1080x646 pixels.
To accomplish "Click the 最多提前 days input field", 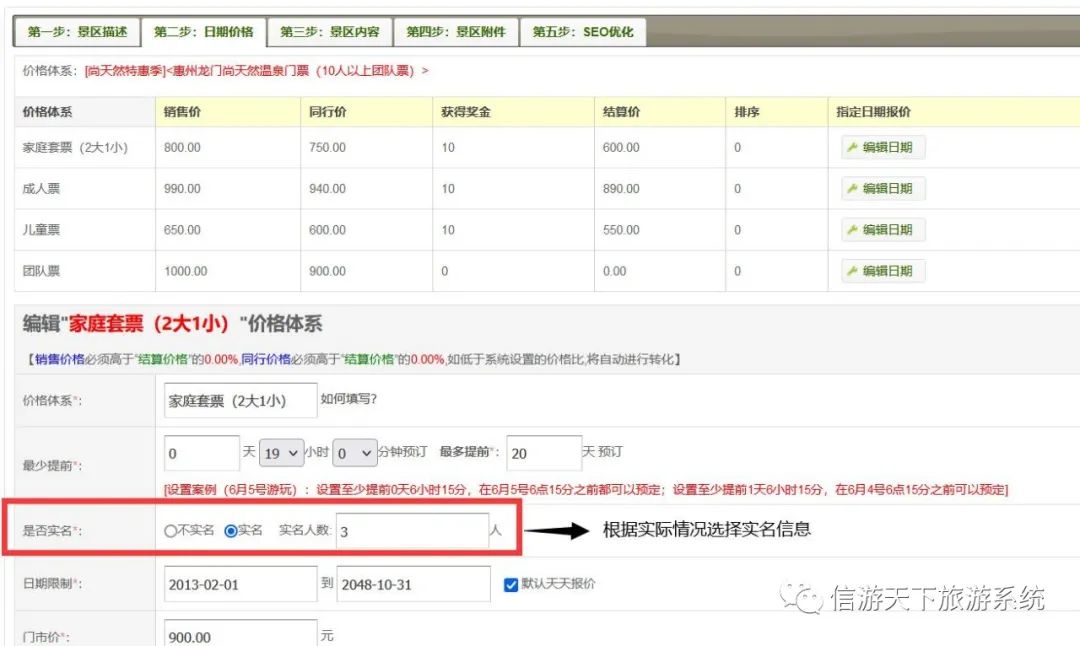I will click(x=543, y=453).
